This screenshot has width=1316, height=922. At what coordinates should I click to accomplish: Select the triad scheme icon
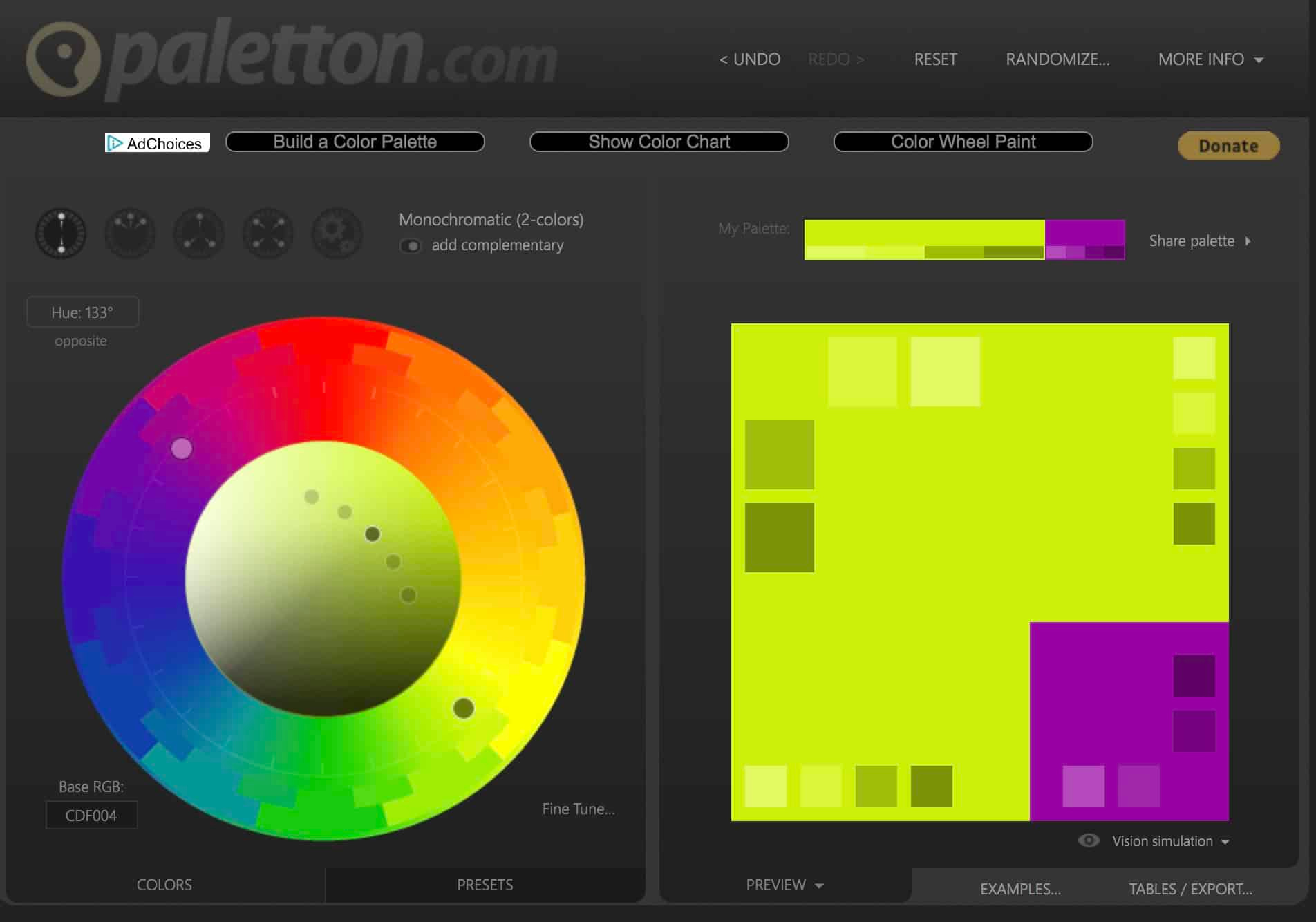[199, 234]
